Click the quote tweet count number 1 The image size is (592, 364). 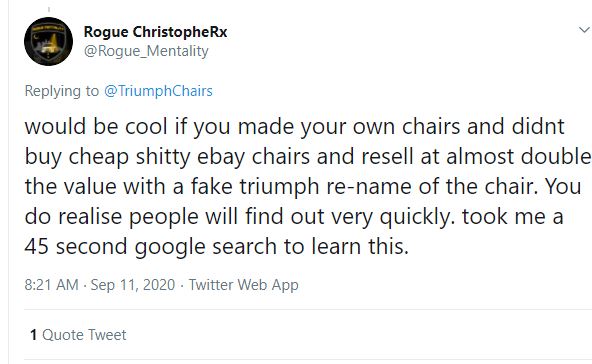click(34, 335)
